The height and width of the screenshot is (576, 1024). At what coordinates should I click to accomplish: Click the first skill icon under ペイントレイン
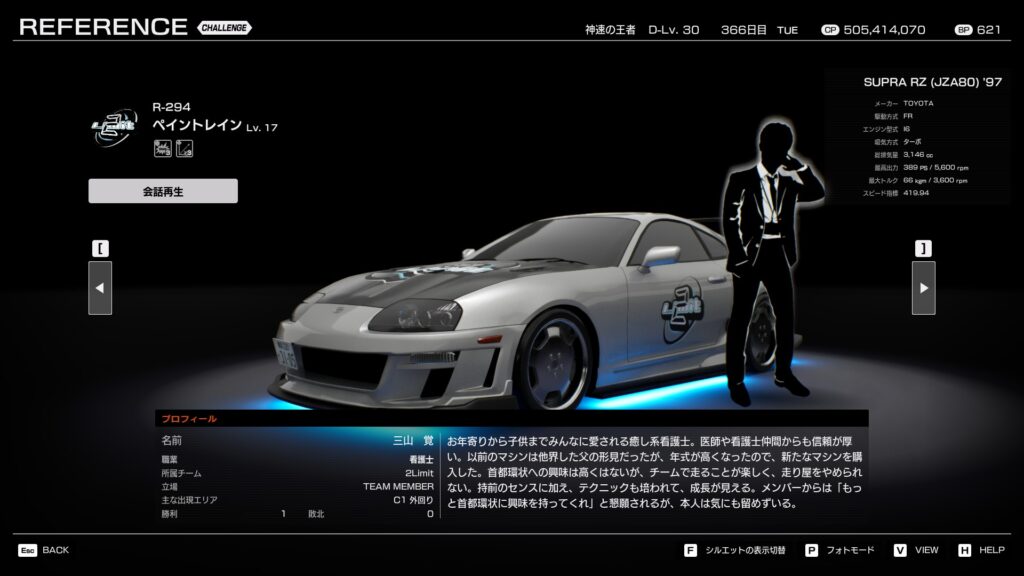coord(161,149)
